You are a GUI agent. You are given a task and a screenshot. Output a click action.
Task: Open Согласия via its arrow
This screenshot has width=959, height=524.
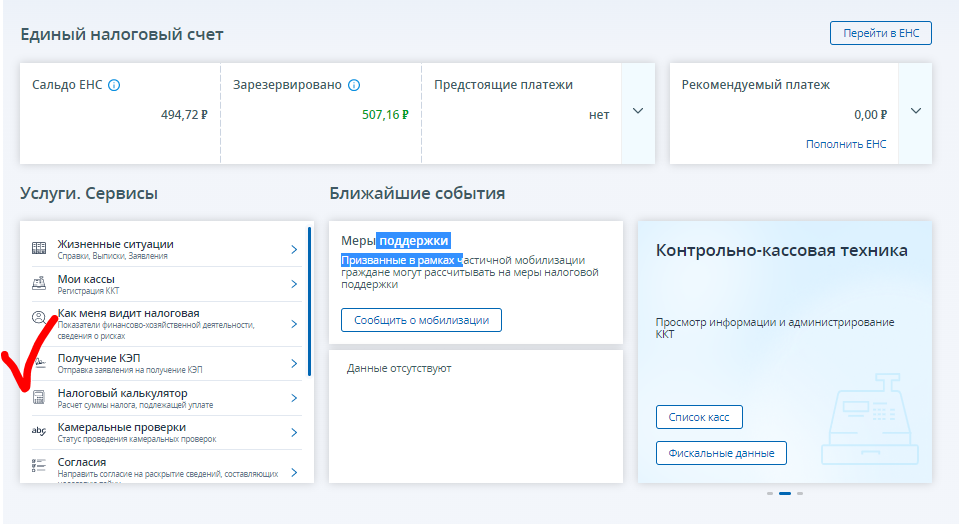[x=294, y=473]
